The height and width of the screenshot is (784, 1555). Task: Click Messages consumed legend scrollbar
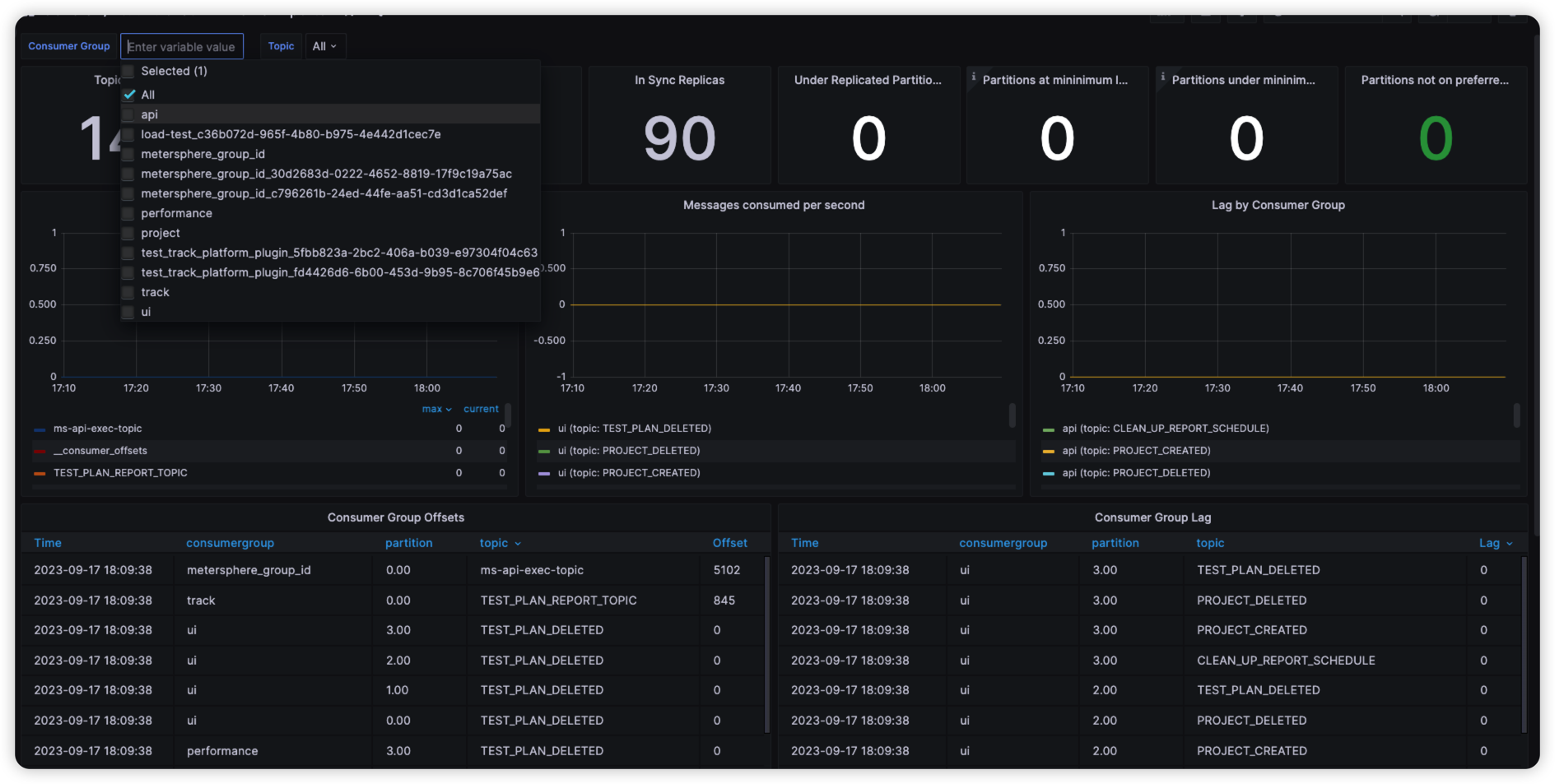click(x=1012, y=415)
